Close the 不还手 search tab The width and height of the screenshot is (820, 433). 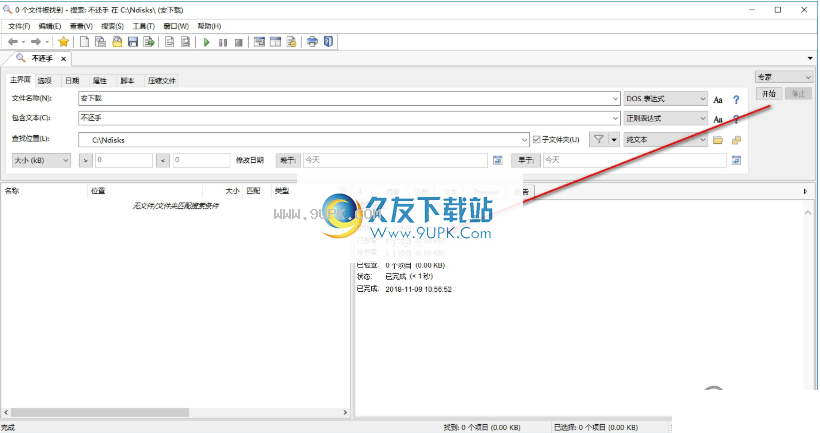[x=63, y=59]
